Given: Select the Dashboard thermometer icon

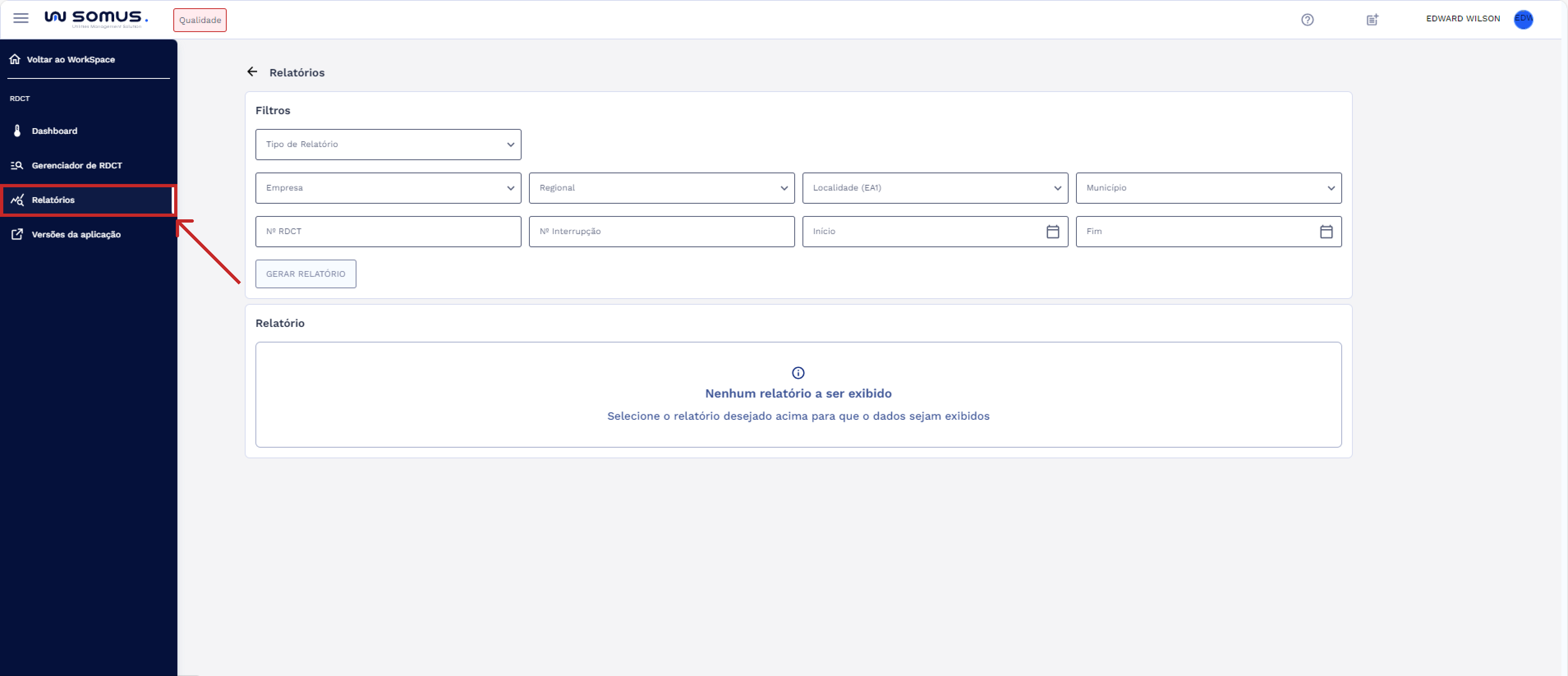Looking at the screenshot, I should [x=18, y=130].
